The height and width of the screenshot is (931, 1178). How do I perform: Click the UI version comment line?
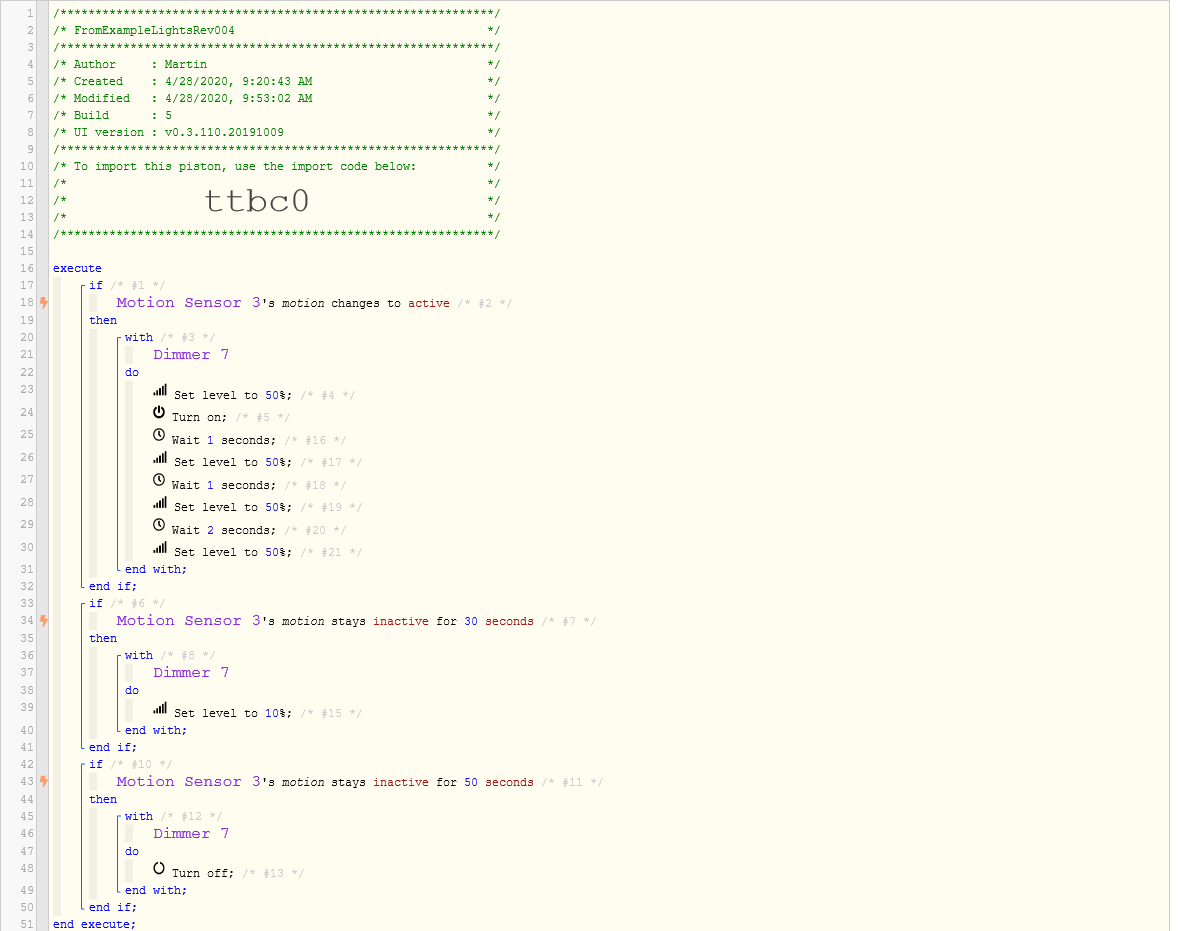click(x=276, y=132)
